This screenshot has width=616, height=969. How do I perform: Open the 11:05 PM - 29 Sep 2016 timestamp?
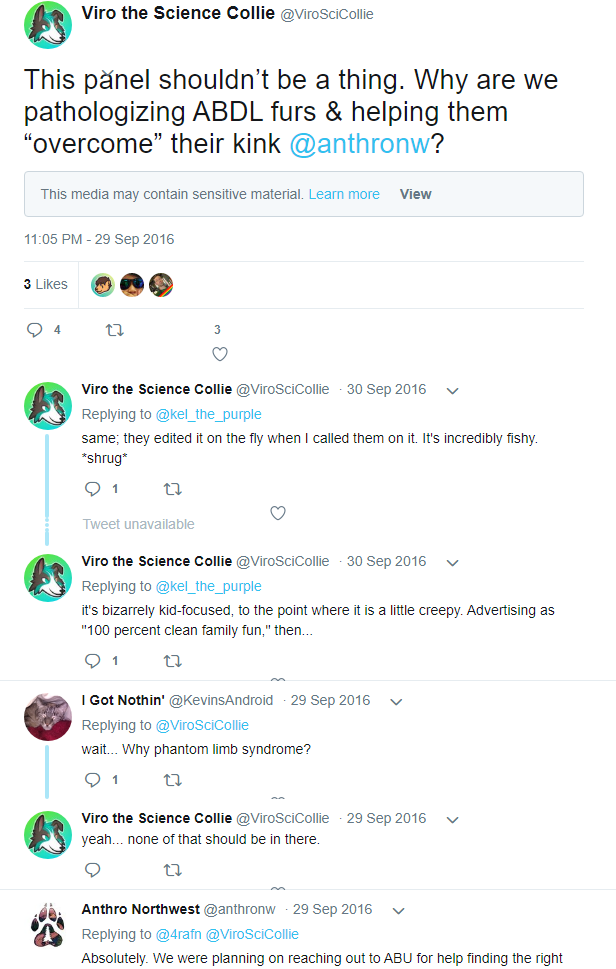[x=99, y=240]
